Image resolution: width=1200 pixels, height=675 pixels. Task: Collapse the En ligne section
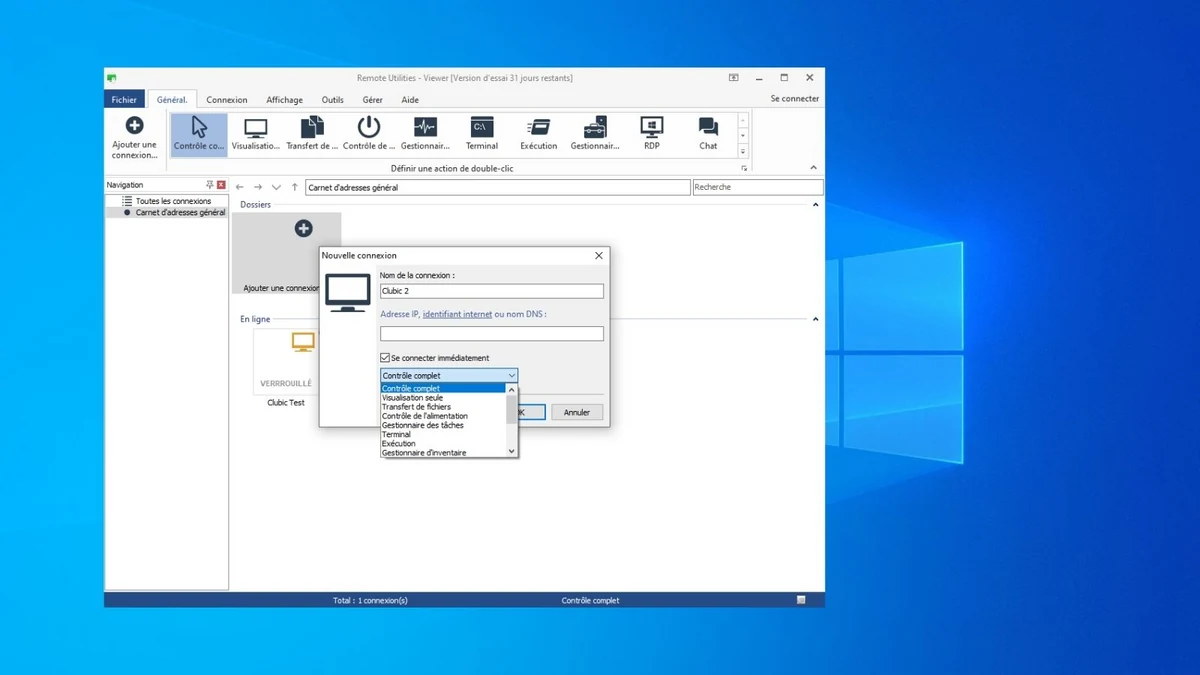pos(815,319)
